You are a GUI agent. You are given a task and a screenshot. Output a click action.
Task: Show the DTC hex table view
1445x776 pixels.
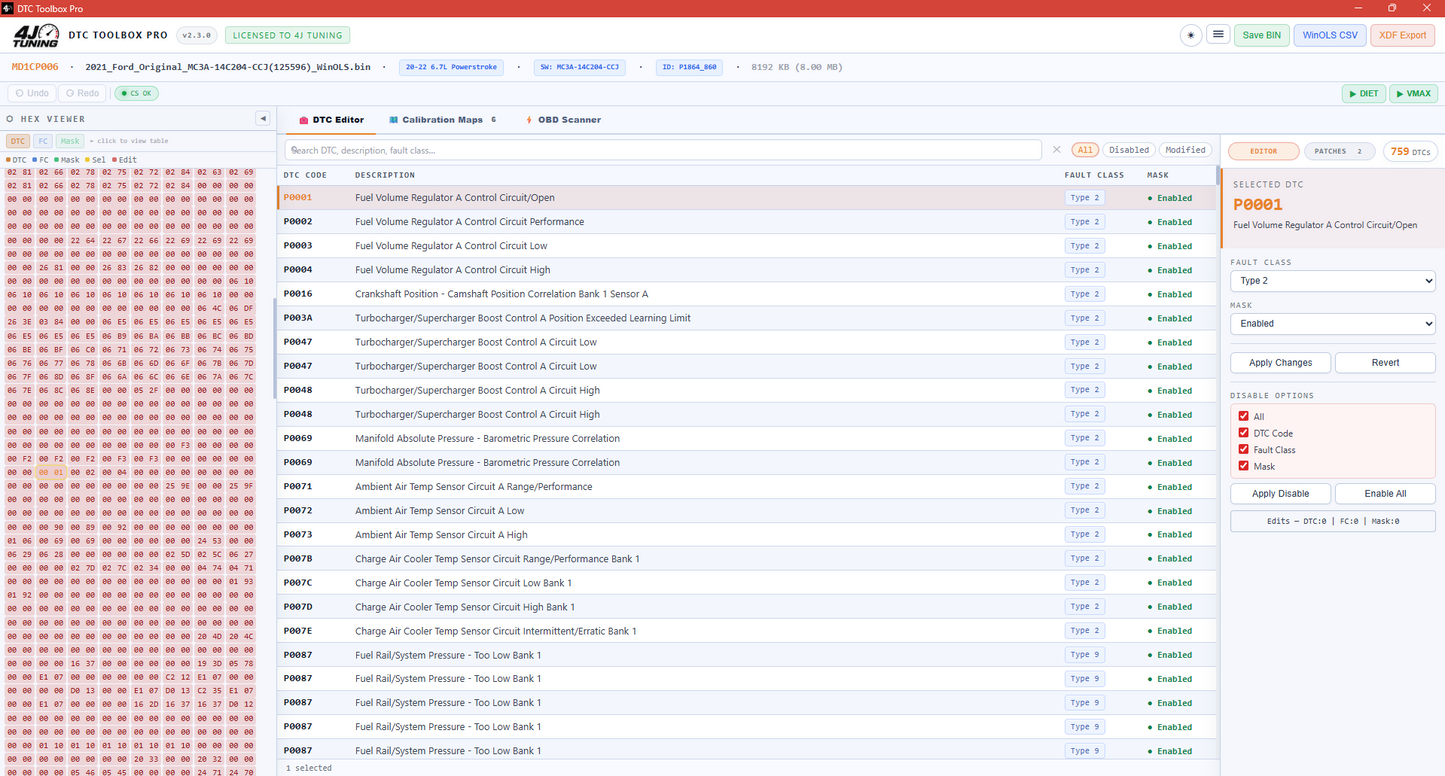point(18,141)
